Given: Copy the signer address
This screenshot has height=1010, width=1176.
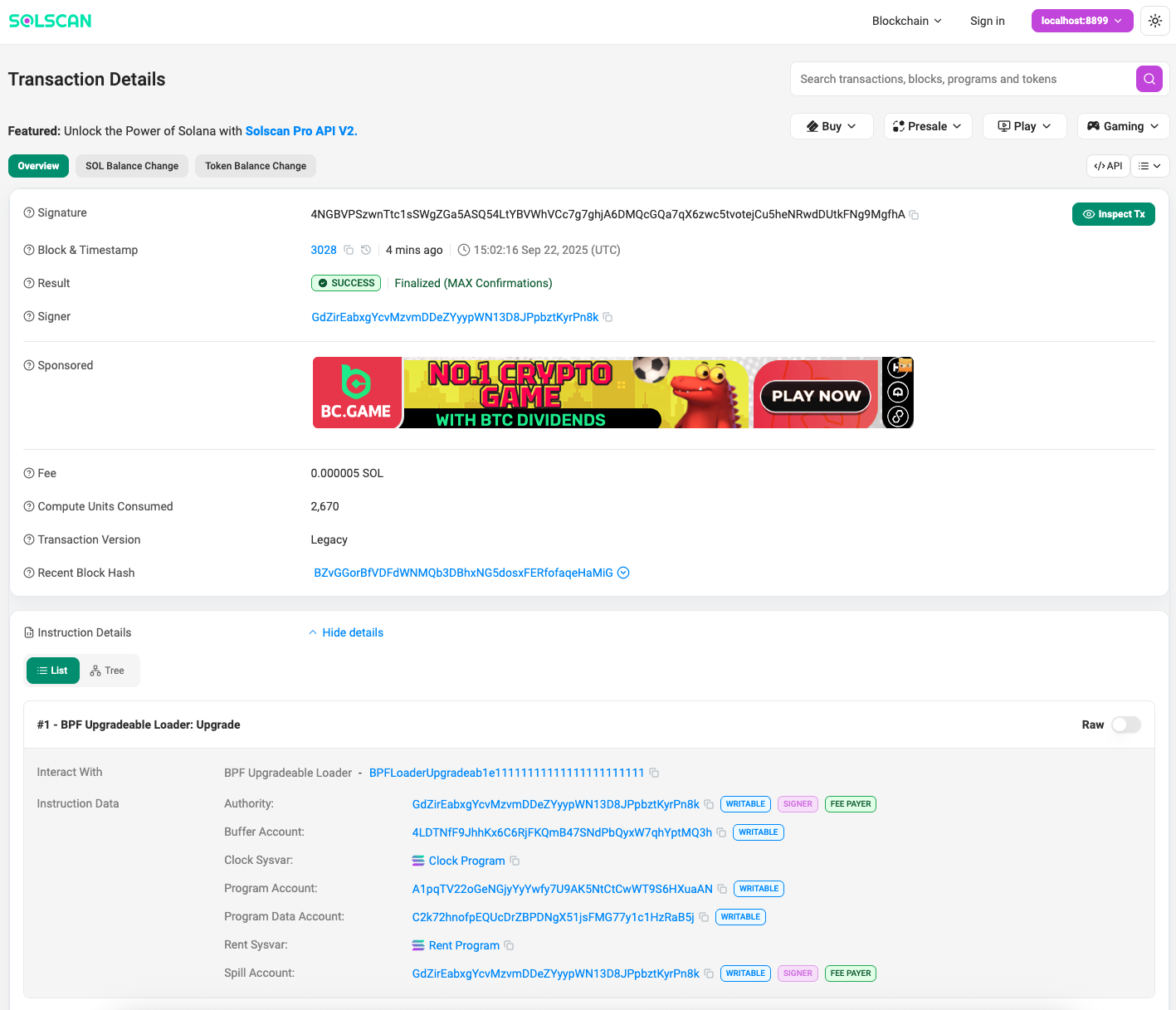Looking at the screenshot, I should [608, 317].
